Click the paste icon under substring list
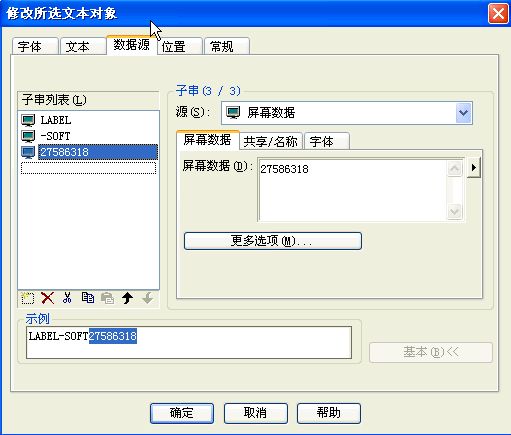The image size is (511, 435). tap(107, 298)
